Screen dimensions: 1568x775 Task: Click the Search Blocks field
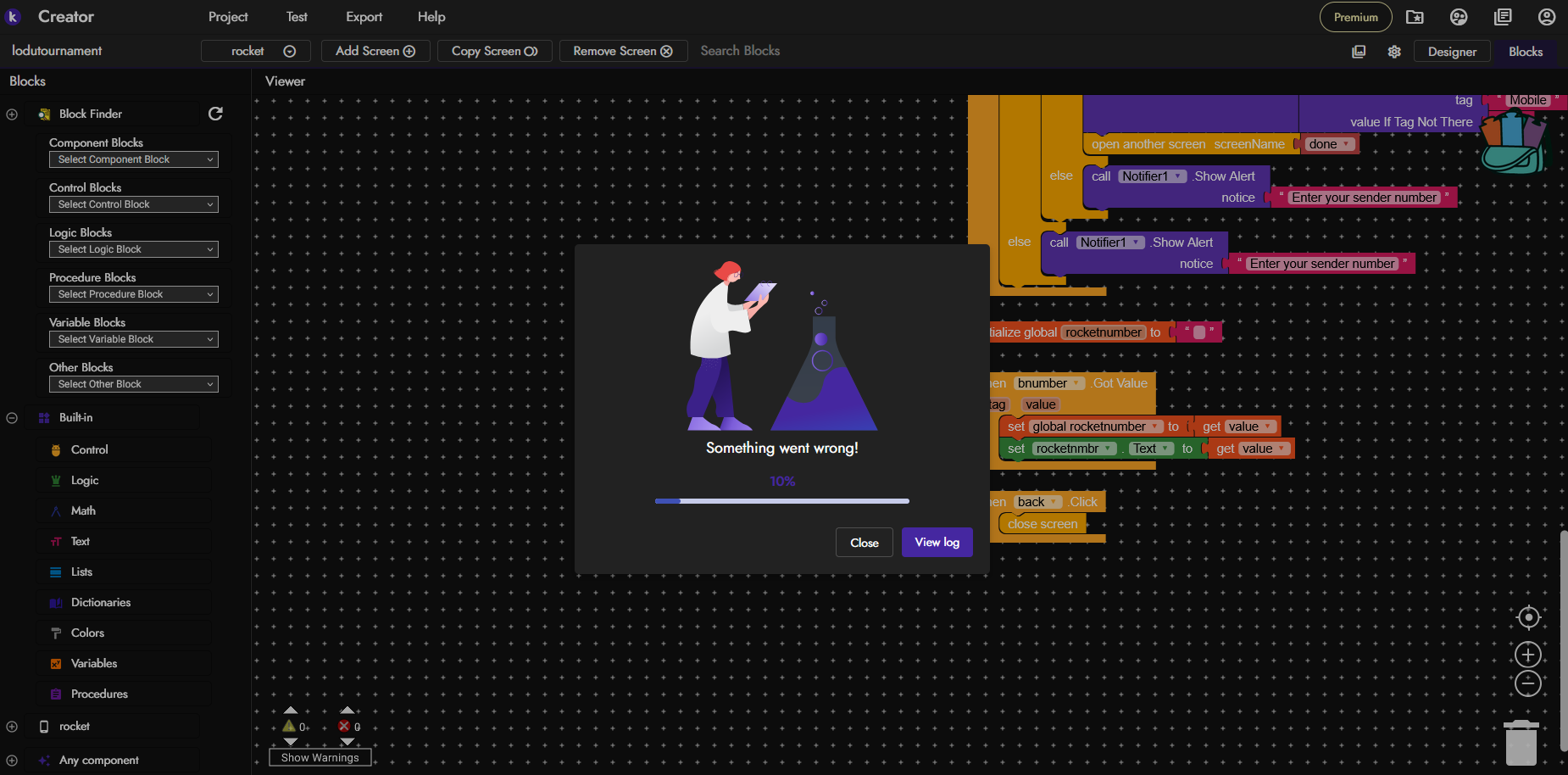click(x=740, y=51)
